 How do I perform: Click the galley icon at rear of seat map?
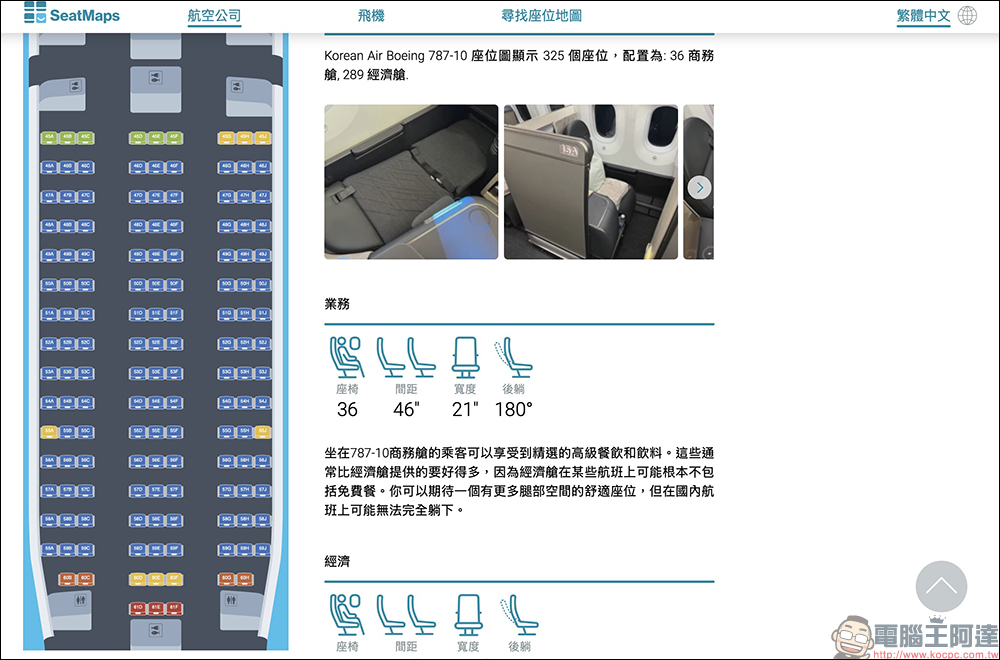point(155,628)
